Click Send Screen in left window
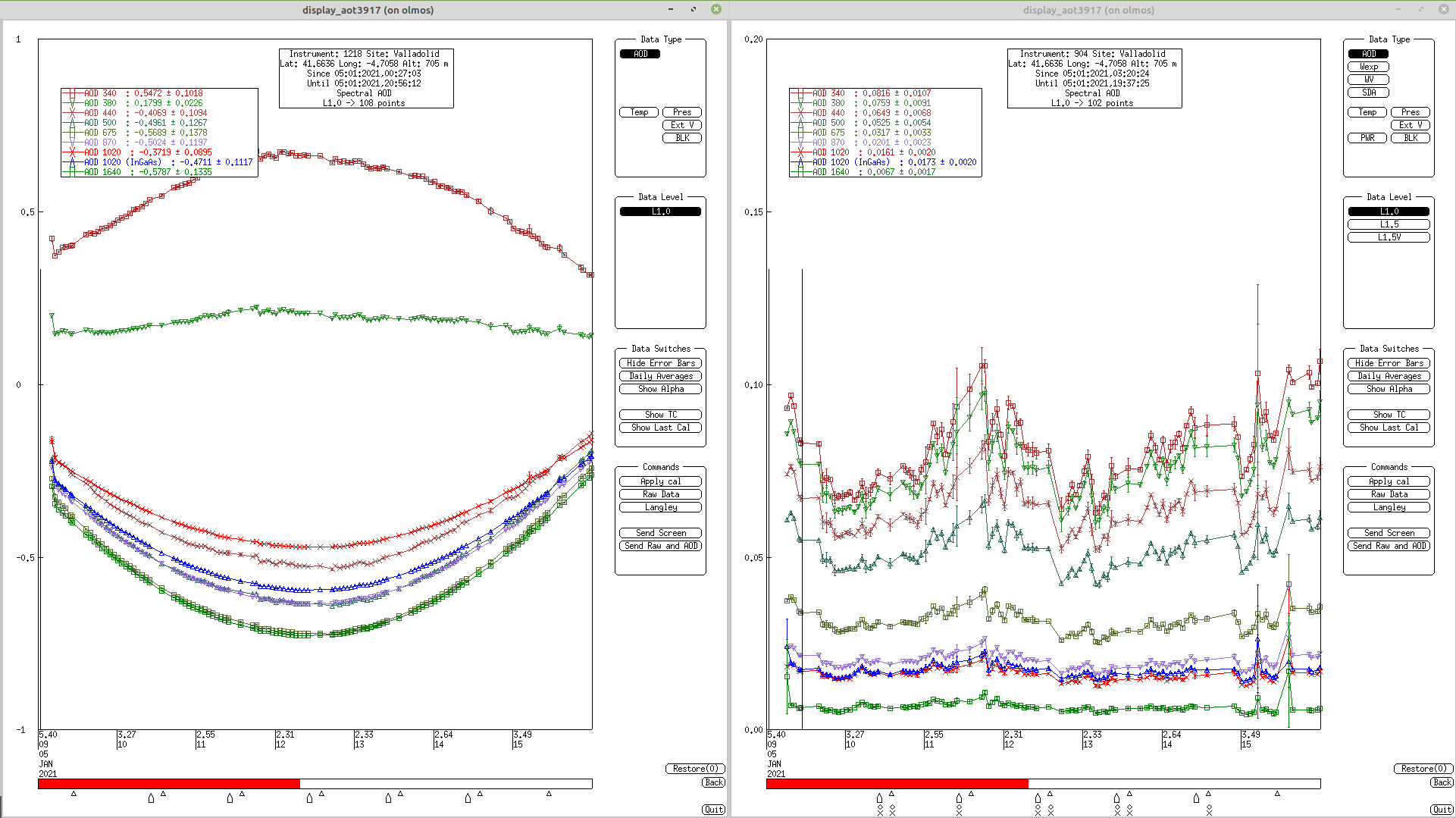The height and width of the screenshot is (818, 1456). tap(660, 533)
